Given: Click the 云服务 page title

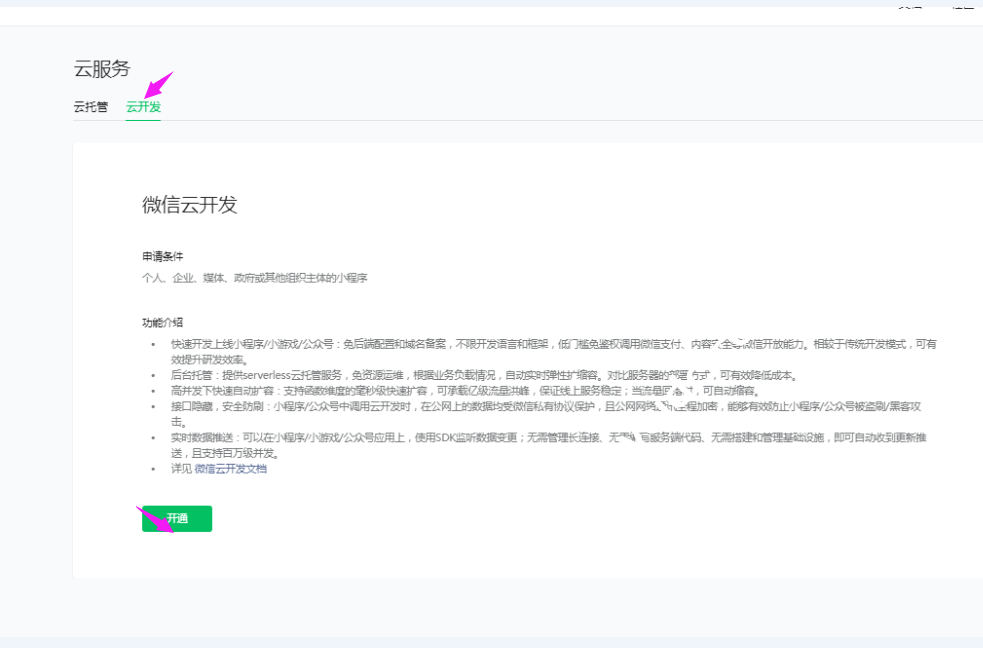Looking at the screenshot, I should coord(102,68).
